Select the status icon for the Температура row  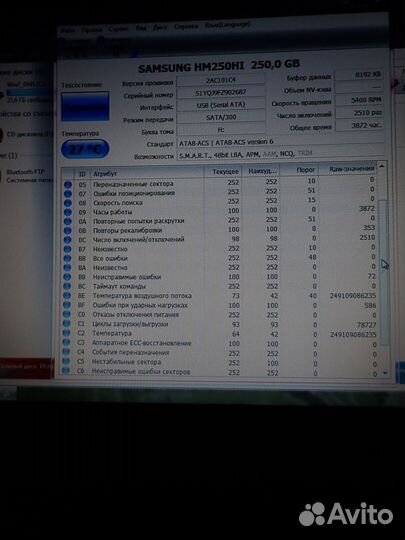pyautogui.click(x=66, y=333)
